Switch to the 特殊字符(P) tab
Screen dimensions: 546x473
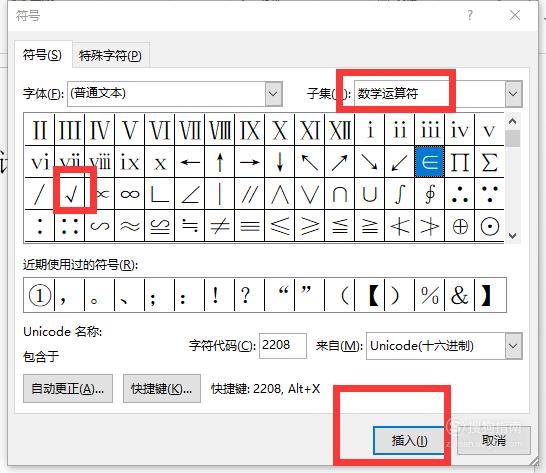(110, 55)
